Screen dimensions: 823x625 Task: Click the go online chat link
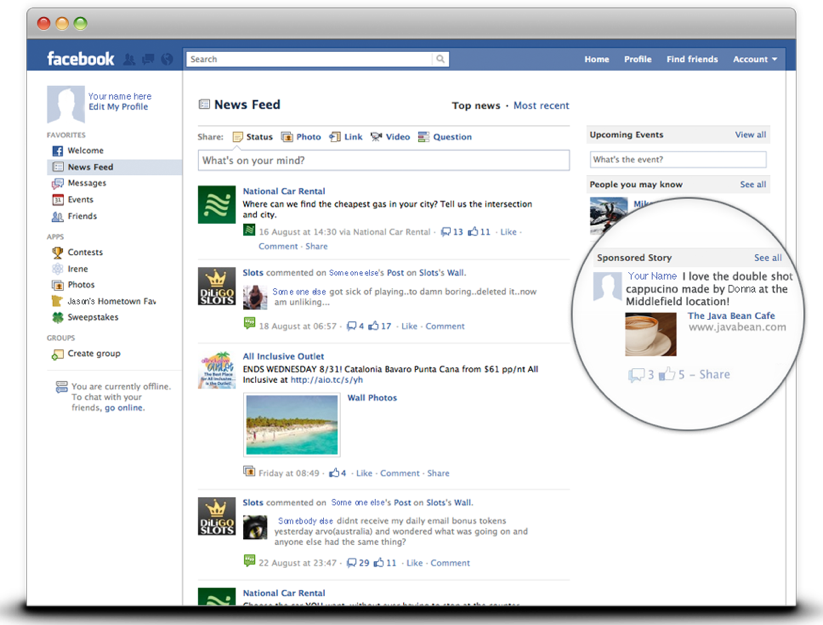[x=124, y=408]
